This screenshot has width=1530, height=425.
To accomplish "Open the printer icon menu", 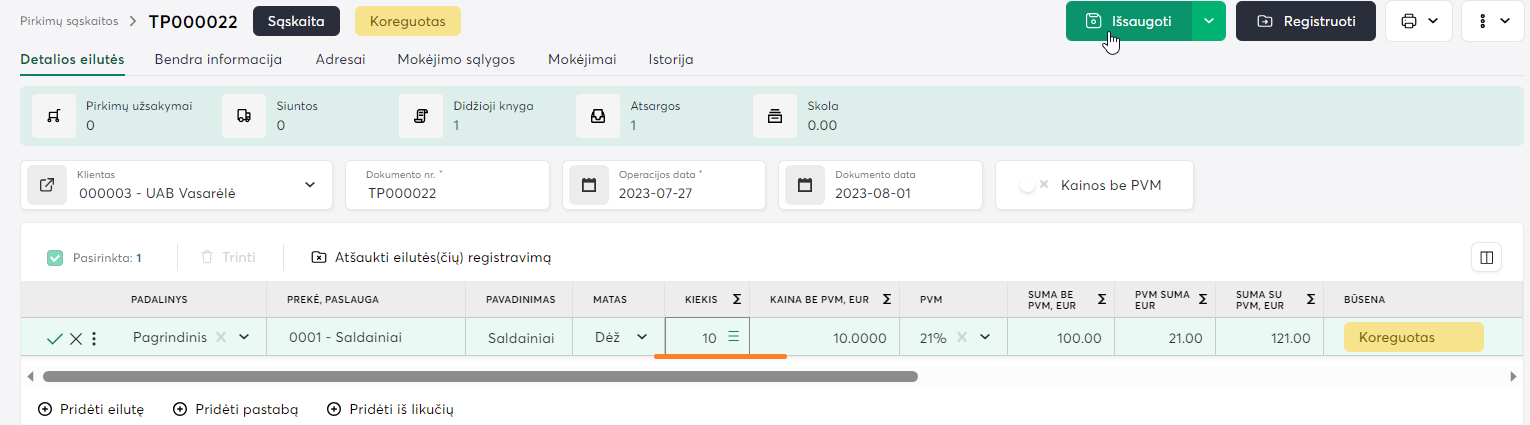I will pyautogui.click(x=1418, y=21).
